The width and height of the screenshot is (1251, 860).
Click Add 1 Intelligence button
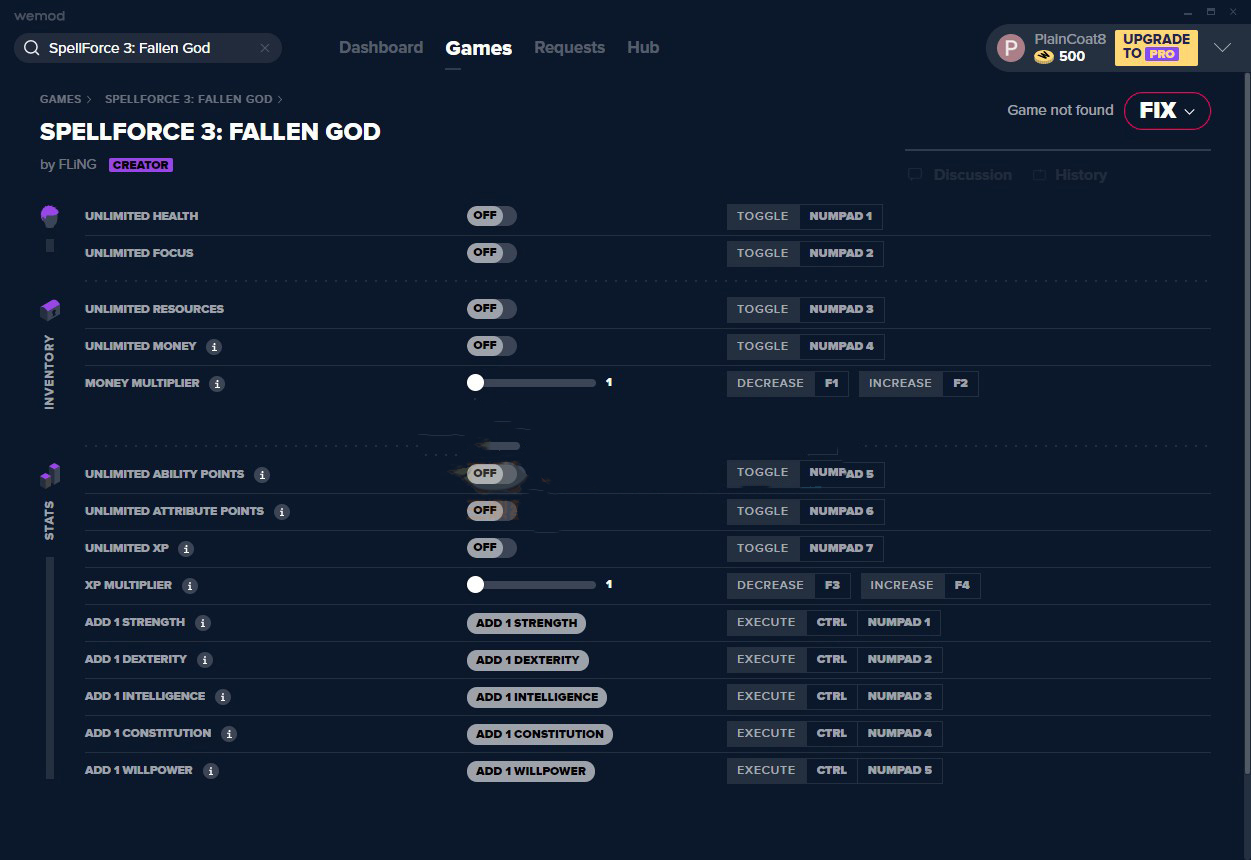(x=537, y=697)
